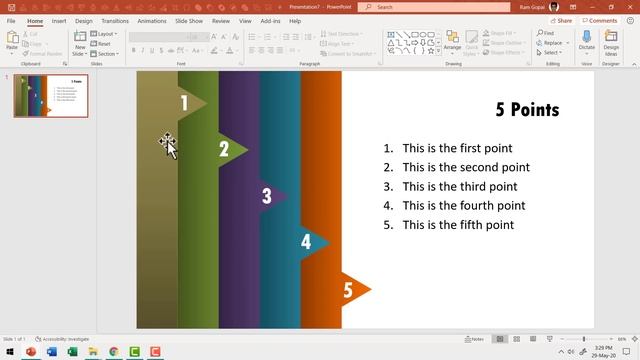
Task: Apply the font color swatch
Action: click(x=231, y=51)
